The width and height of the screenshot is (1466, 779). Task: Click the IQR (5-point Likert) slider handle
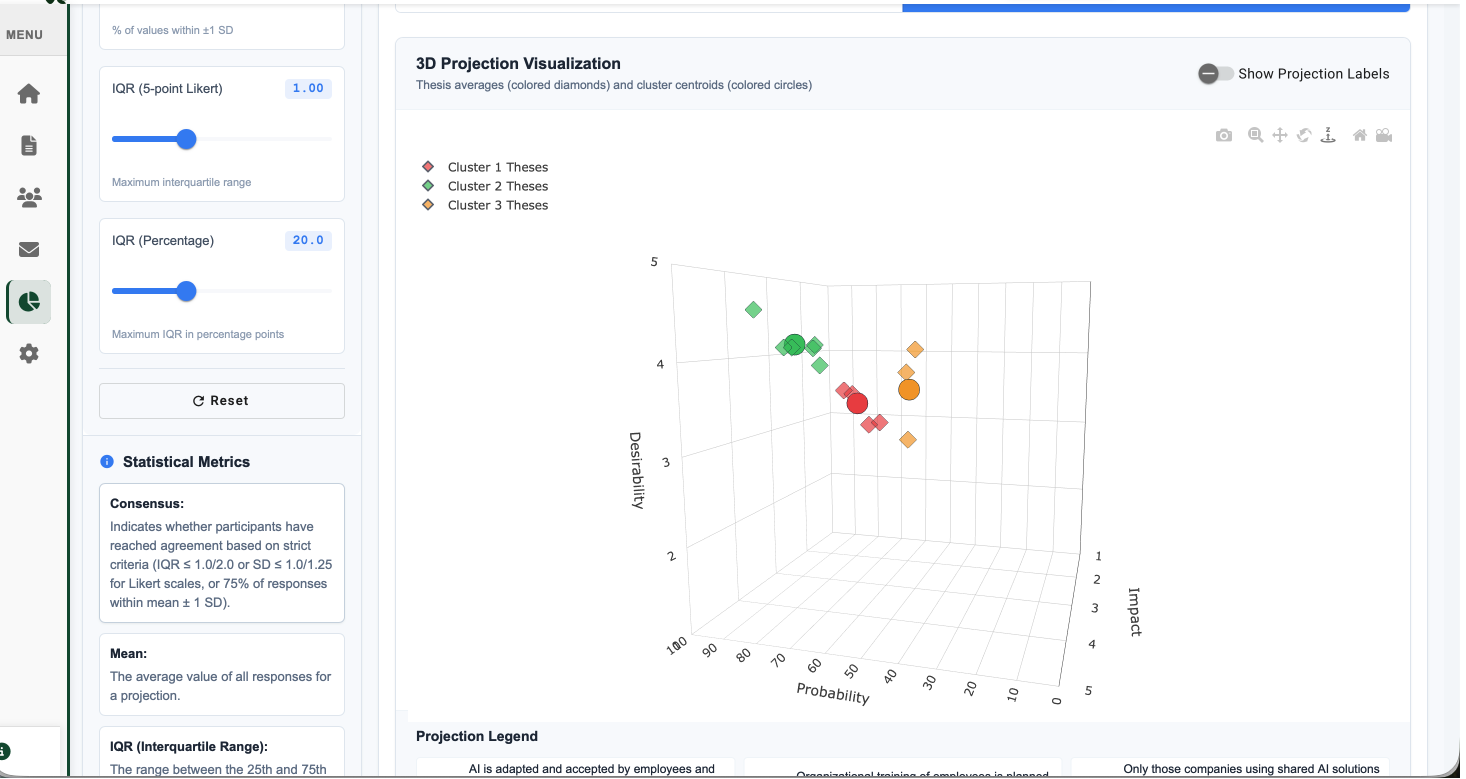pyautogui.click(x=186, y=139)
